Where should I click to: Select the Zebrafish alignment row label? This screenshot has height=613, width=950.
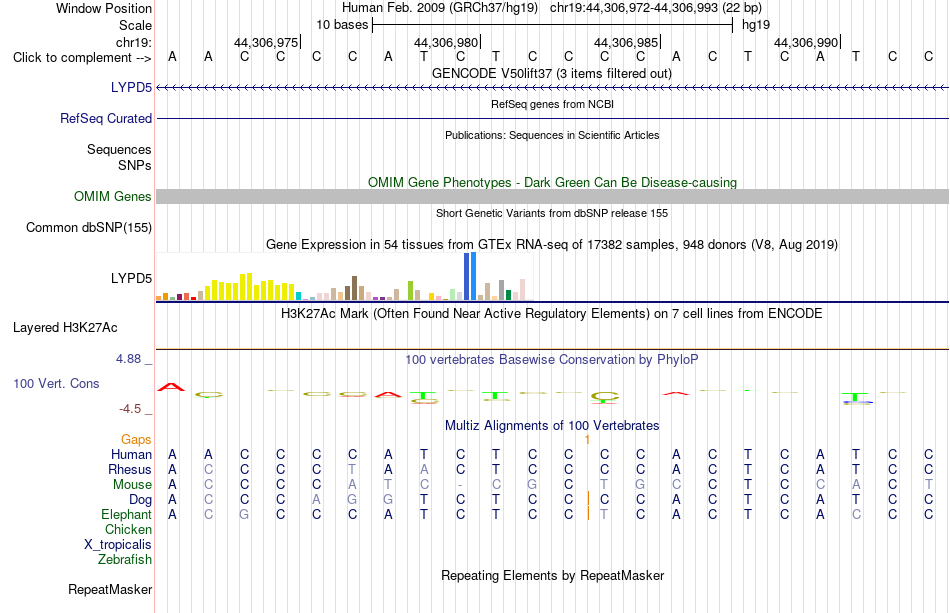pos(125,559)
